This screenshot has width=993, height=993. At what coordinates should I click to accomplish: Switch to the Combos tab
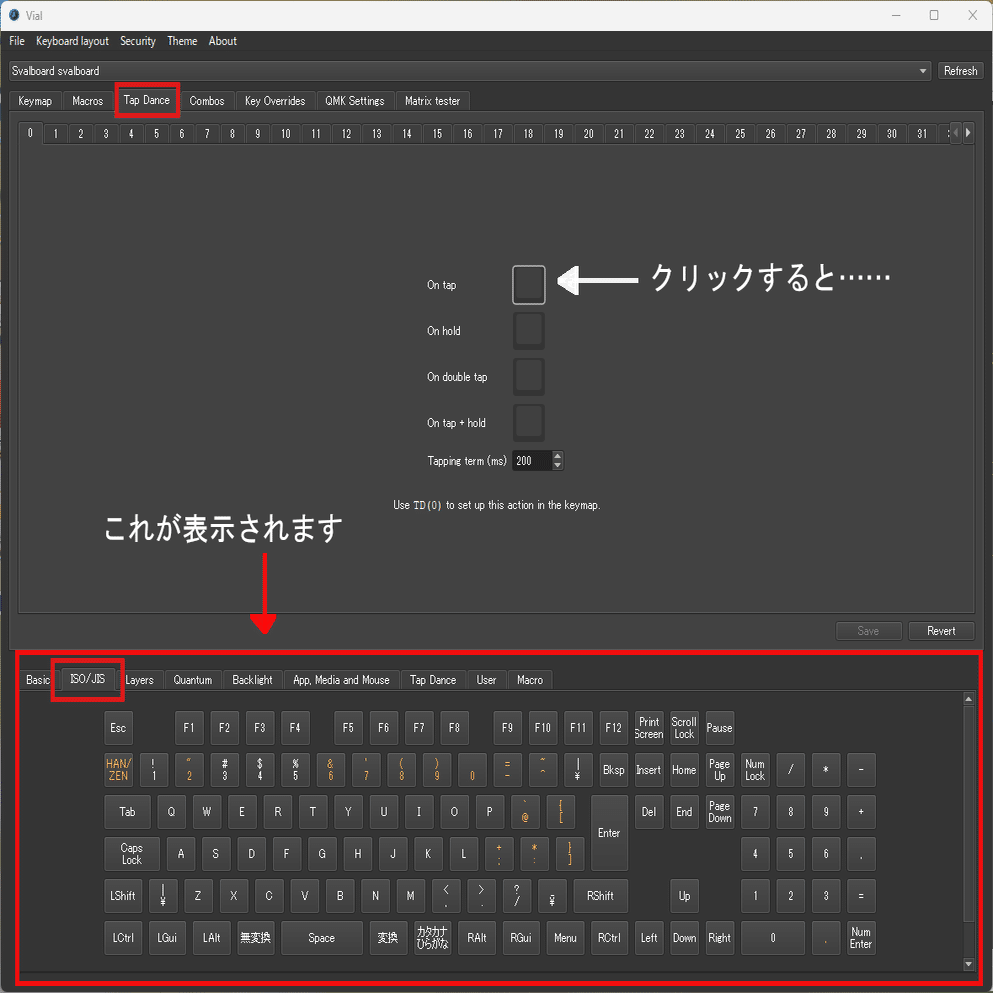tap(207, 101)
